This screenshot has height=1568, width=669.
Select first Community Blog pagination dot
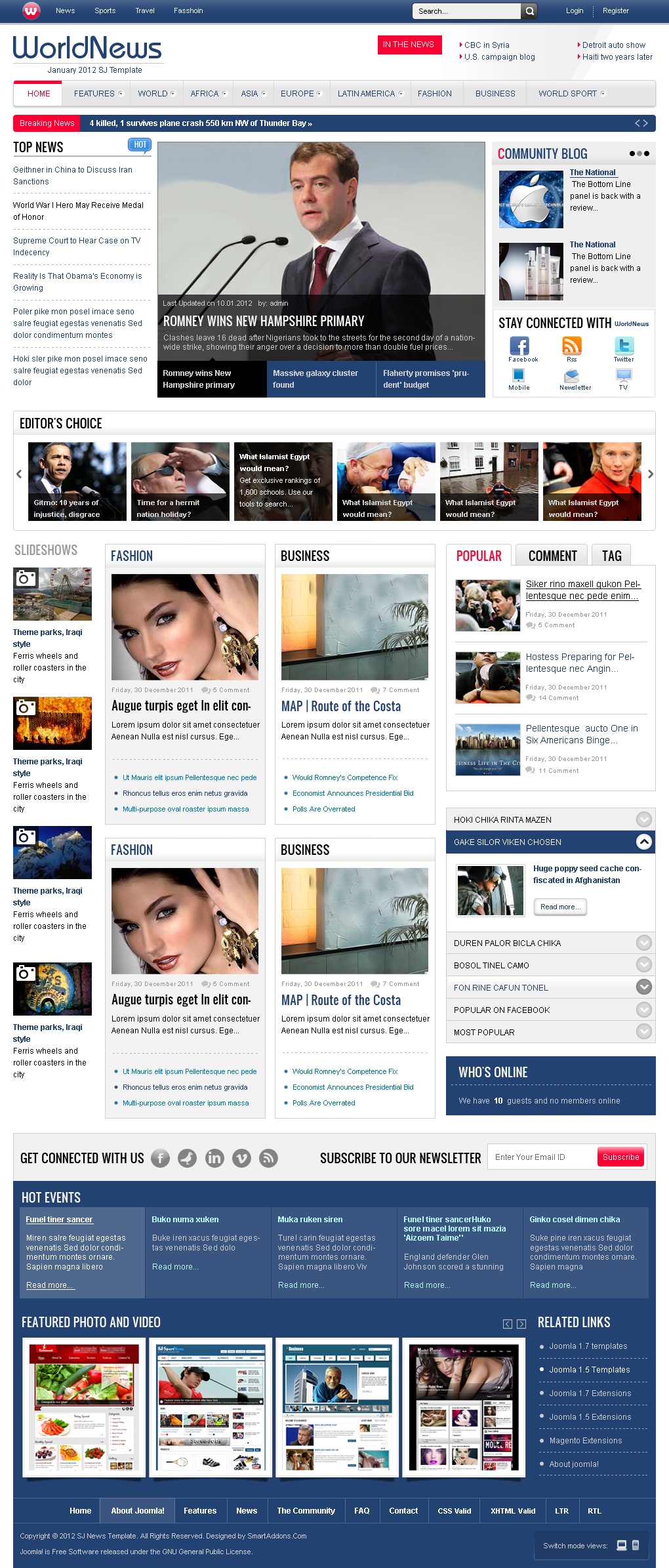(x=632, y=154)
